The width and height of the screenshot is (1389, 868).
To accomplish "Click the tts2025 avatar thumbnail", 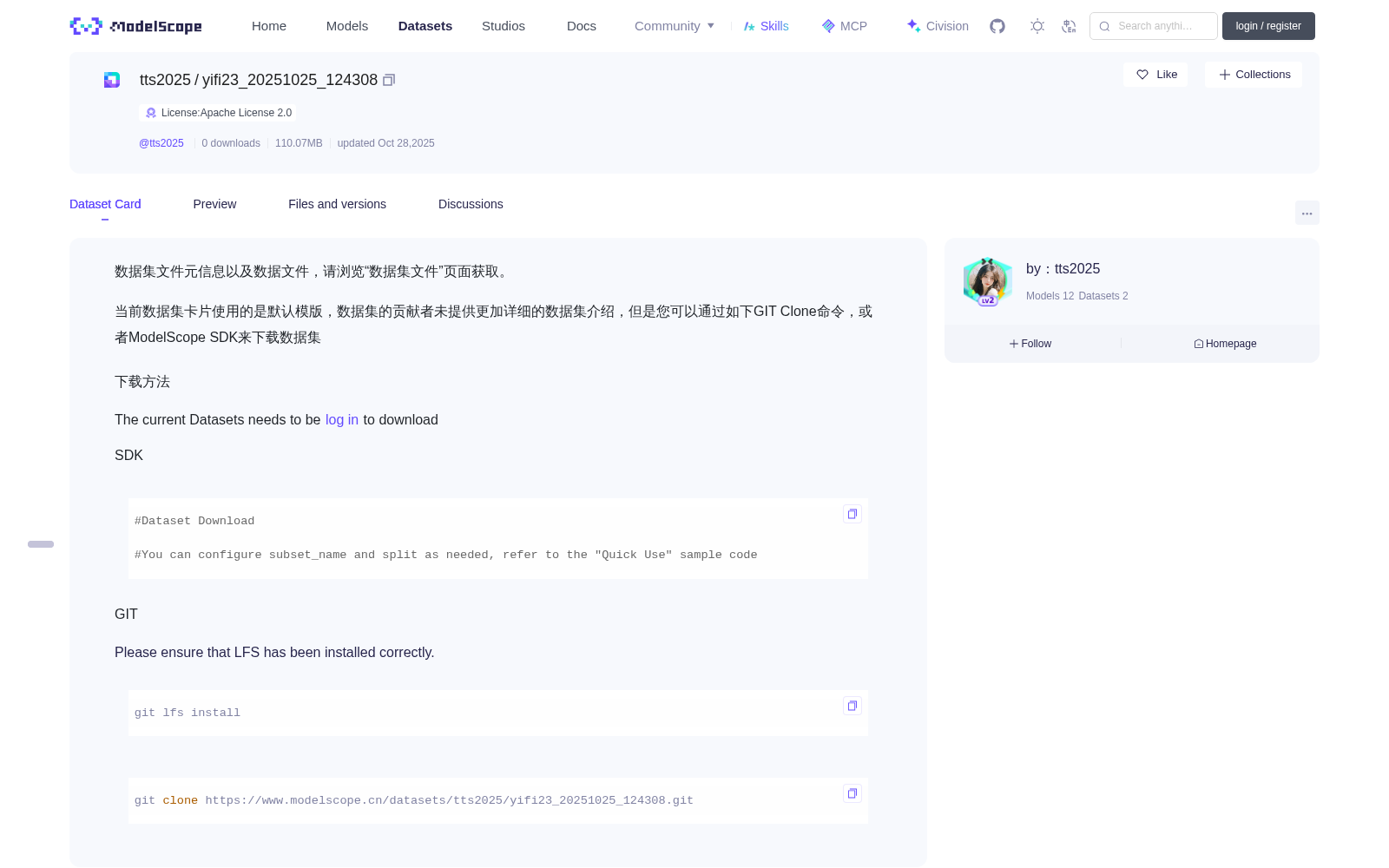I will [x=987, y=281].
